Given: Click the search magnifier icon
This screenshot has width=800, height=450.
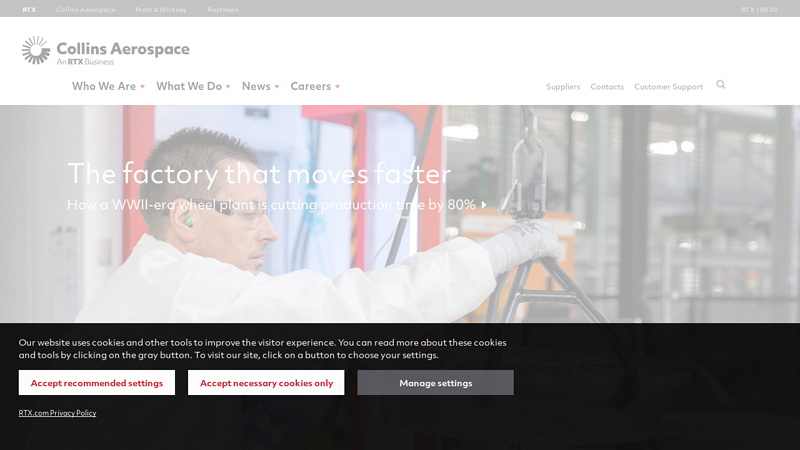Looking at the screenshot, I should pos(720,85).
